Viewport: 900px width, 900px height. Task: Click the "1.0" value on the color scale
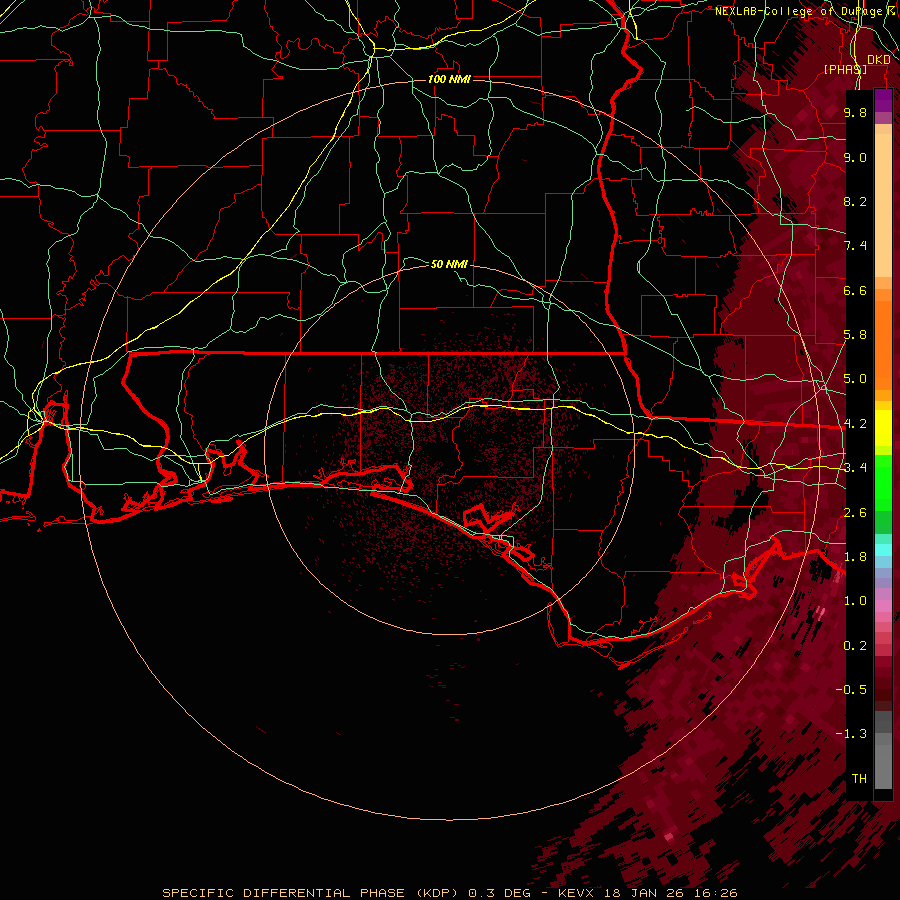855,601
